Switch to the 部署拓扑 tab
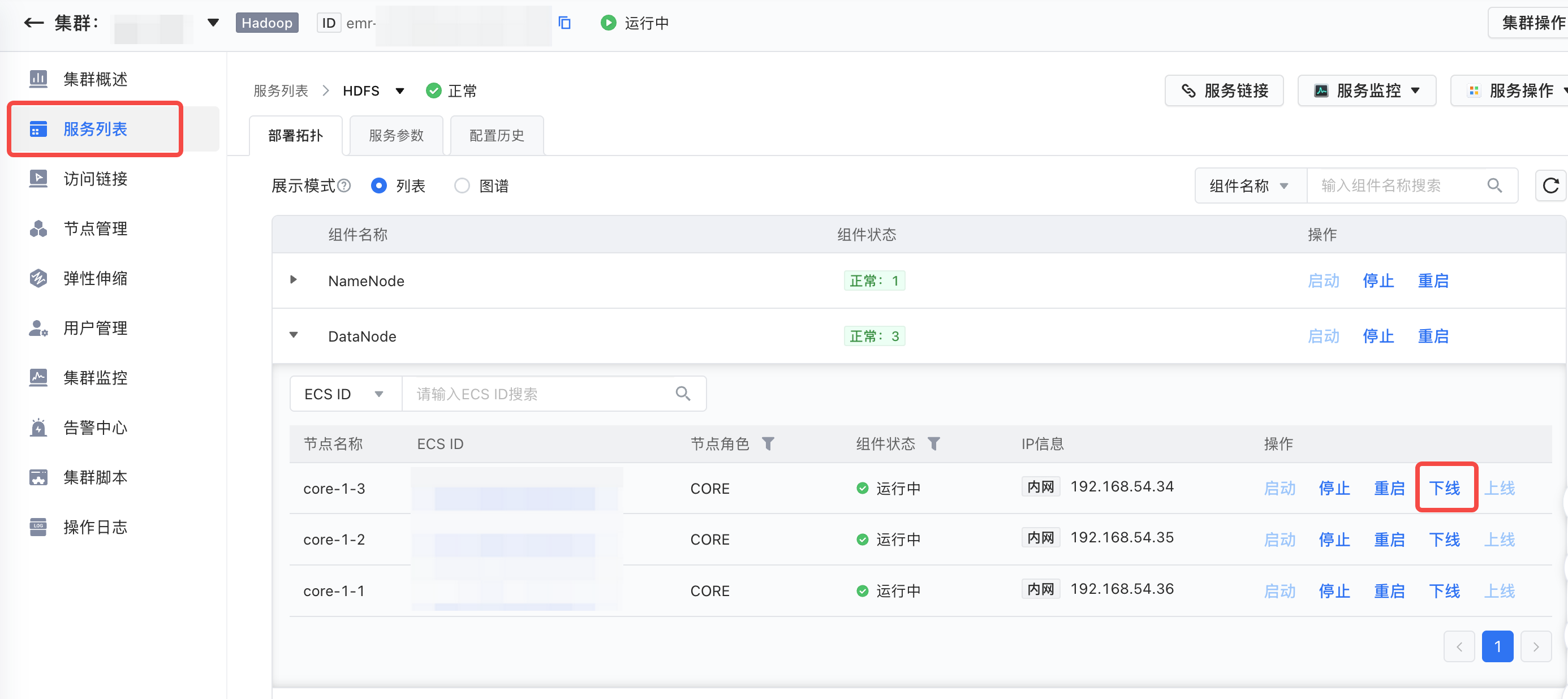The width and height of the screenshot is (1568, 699). click(x=296, y=136)
